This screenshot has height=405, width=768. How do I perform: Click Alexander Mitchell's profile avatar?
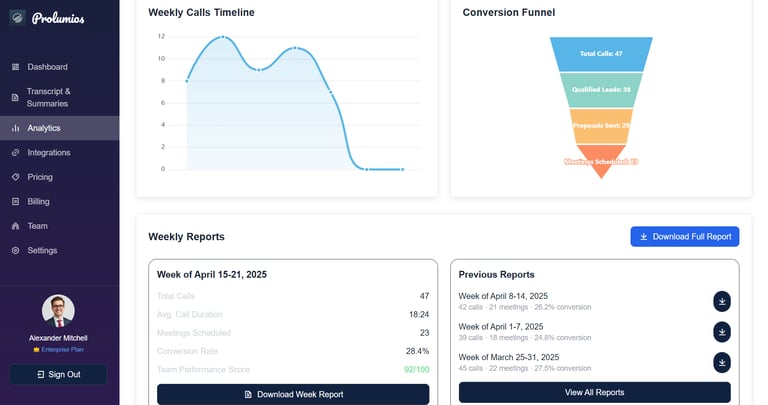click(58, 311)
